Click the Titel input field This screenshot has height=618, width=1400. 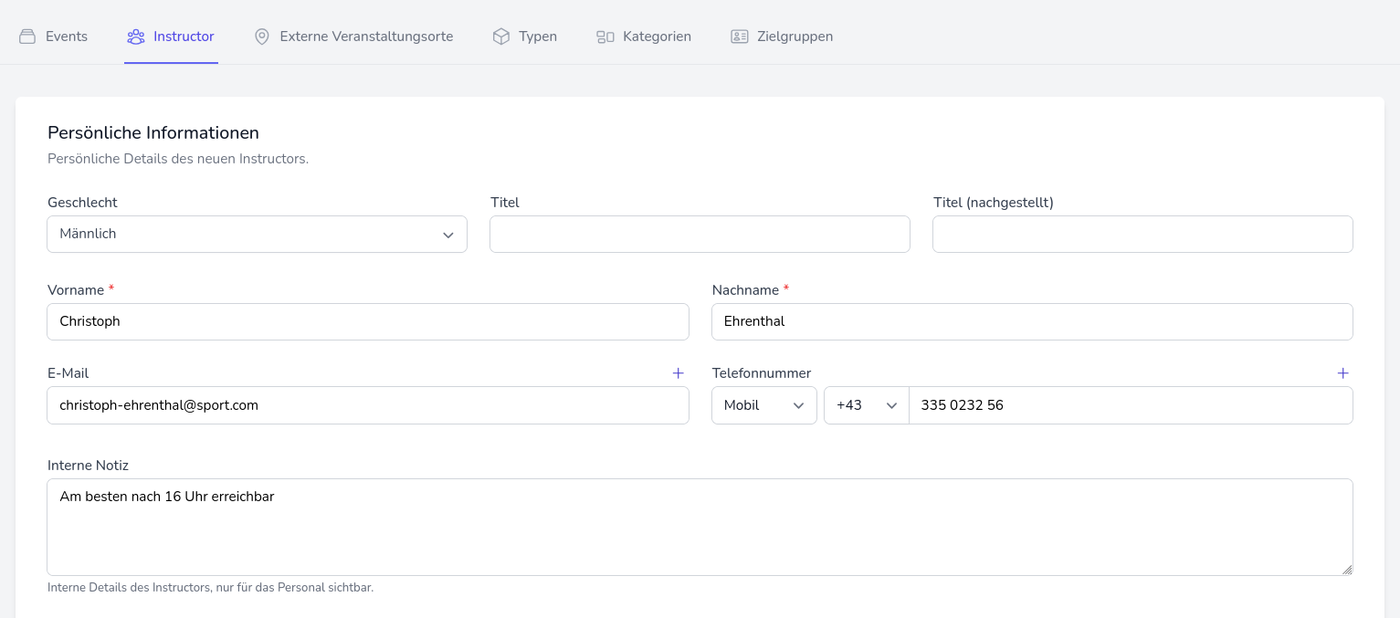click(x=699, y=234)
